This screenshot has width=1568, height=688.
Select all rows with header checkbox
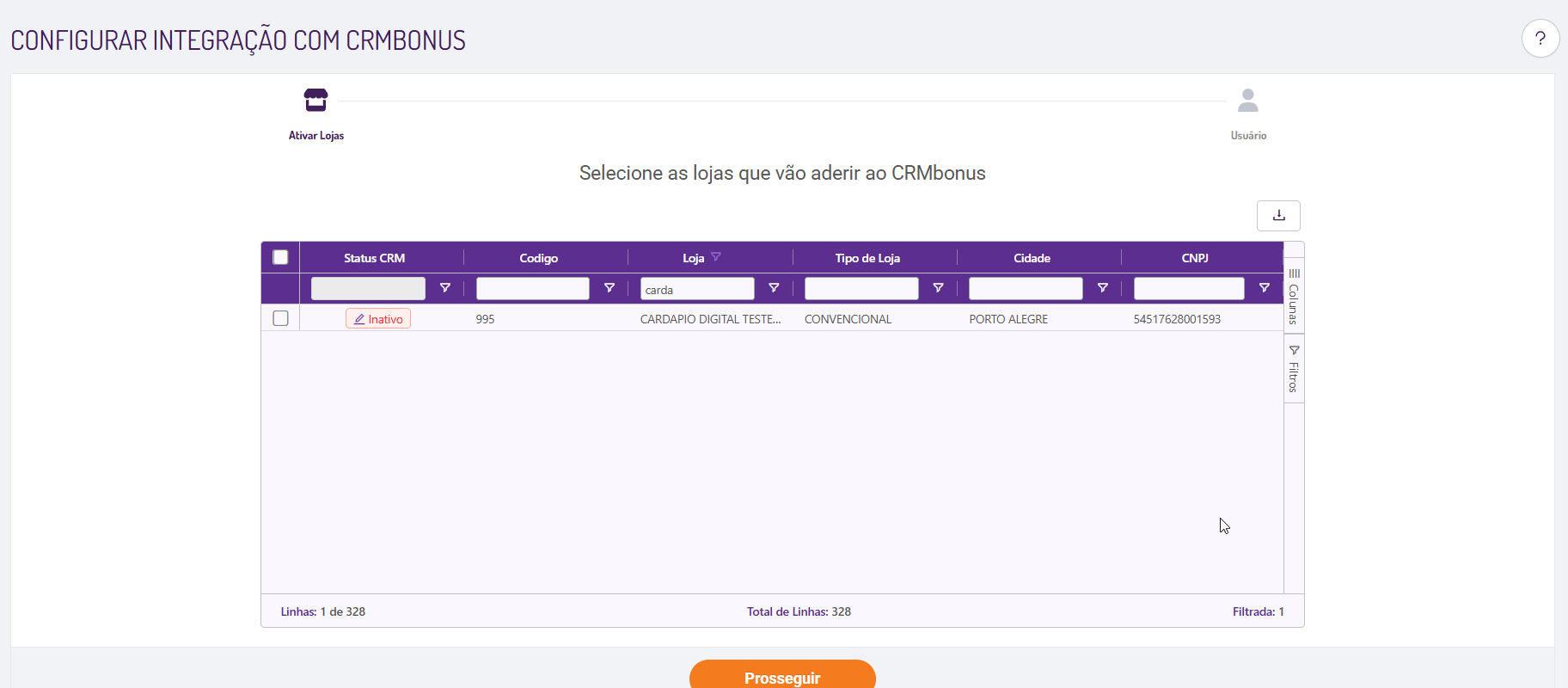(x=280, y=257)
